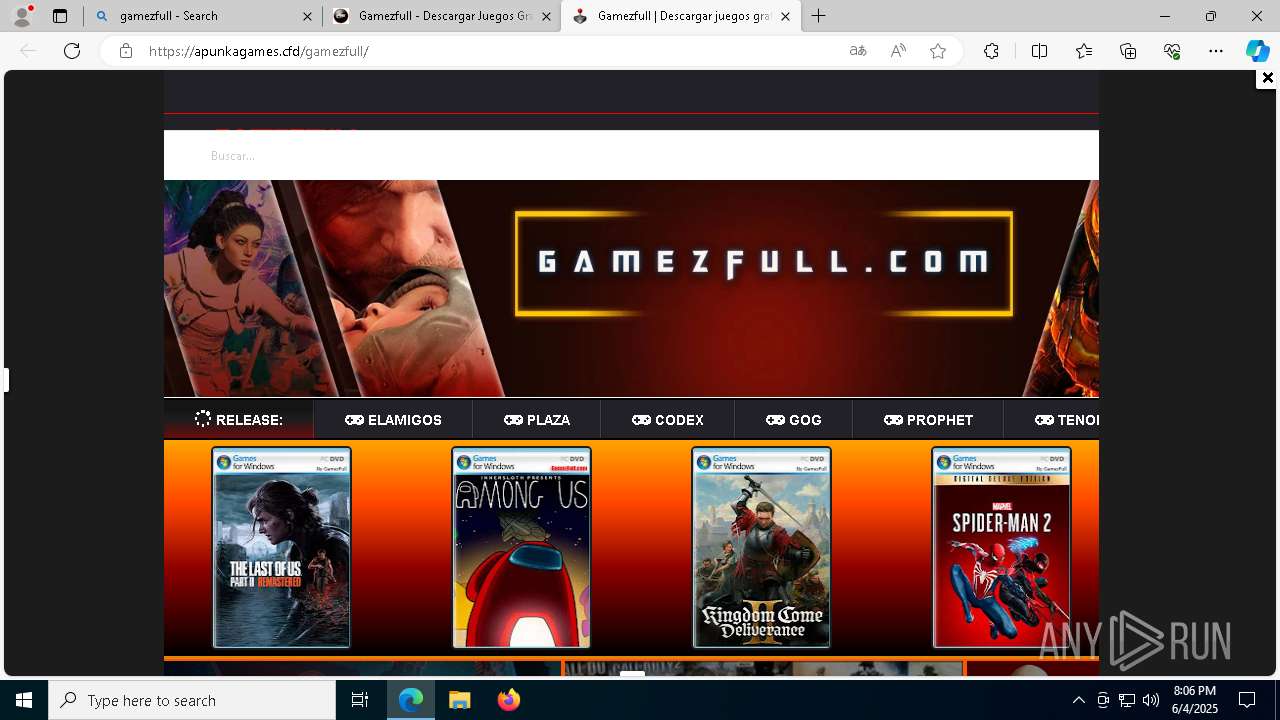Viewport: 1280px width, 720px height.
Task: Open RELEASE menu item
Action: click(x=239, y=419)
